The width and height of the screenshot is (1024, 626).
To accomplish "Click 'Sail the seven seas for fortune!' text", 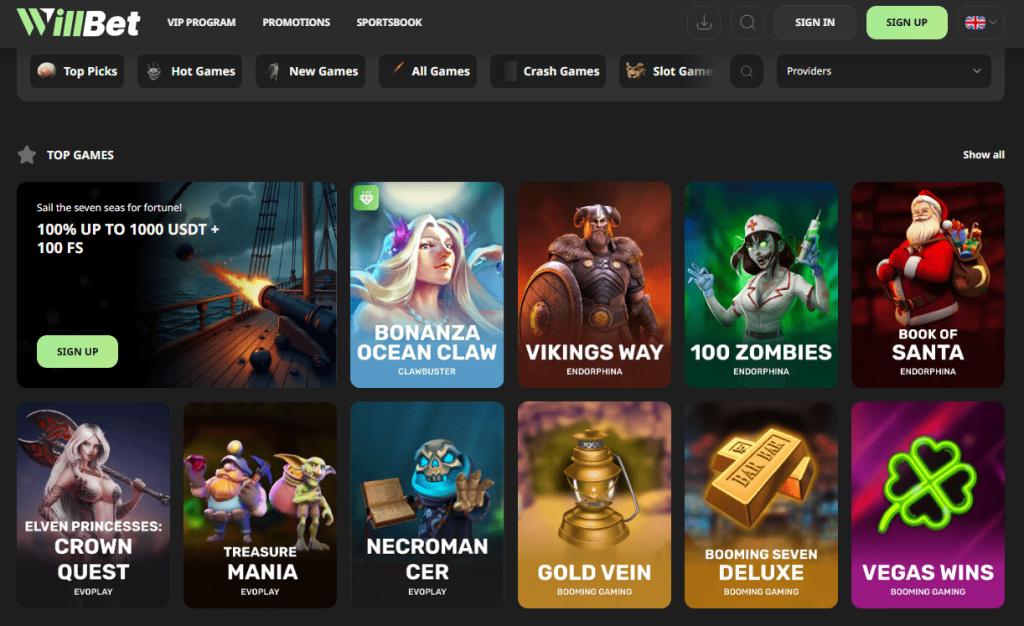I will 109,208.
